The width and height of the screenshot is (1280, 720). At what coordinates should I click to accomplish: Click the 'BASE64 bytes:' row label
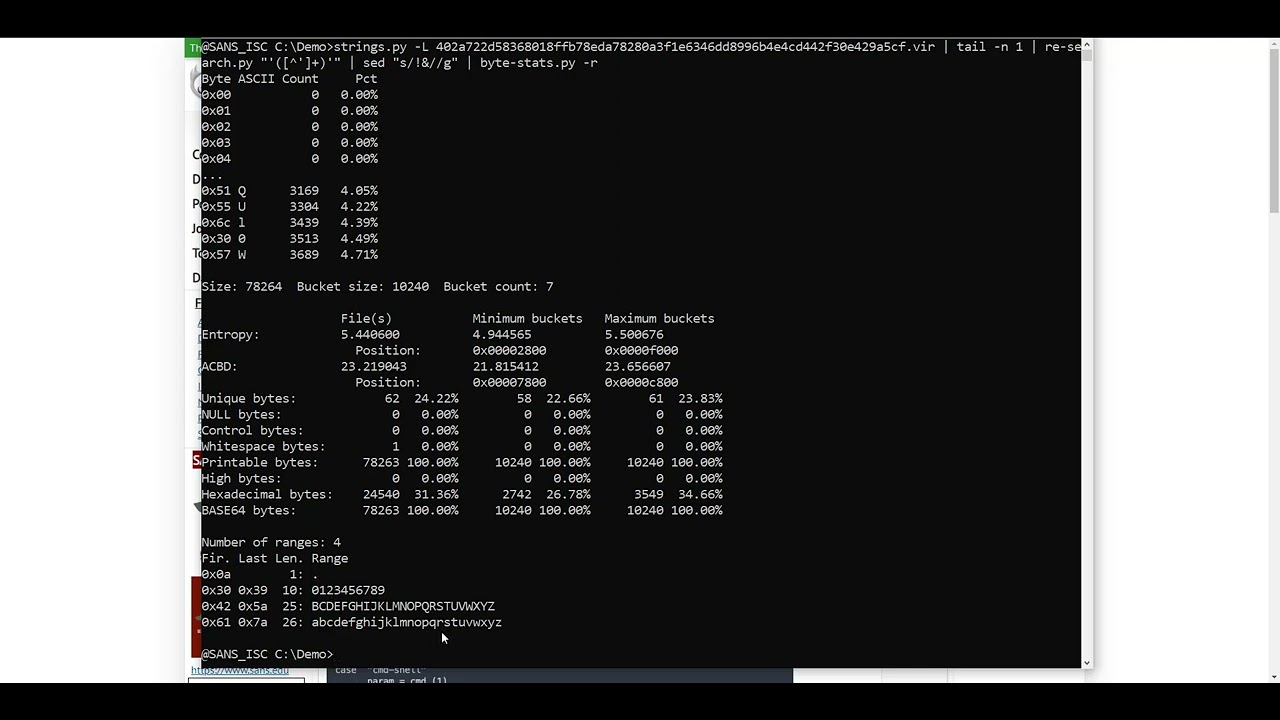(x=248, y=510)
